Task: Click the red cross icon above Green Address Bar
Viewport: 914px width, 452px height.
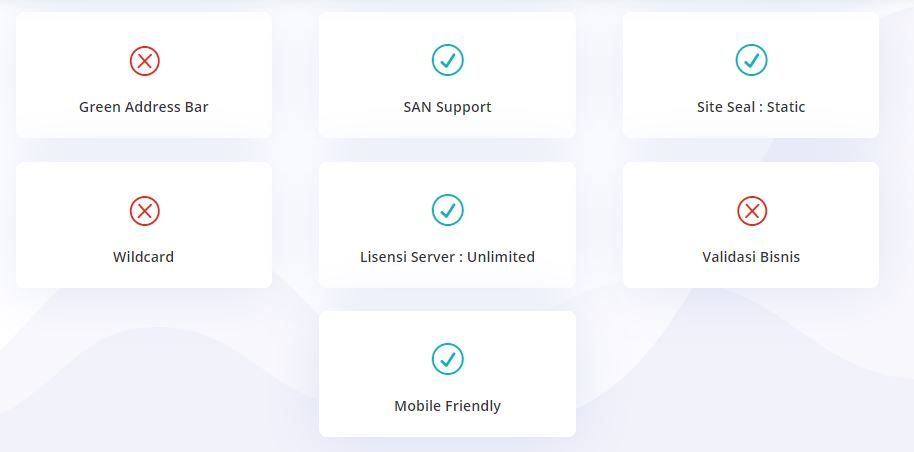Action: tap(144, 61)
